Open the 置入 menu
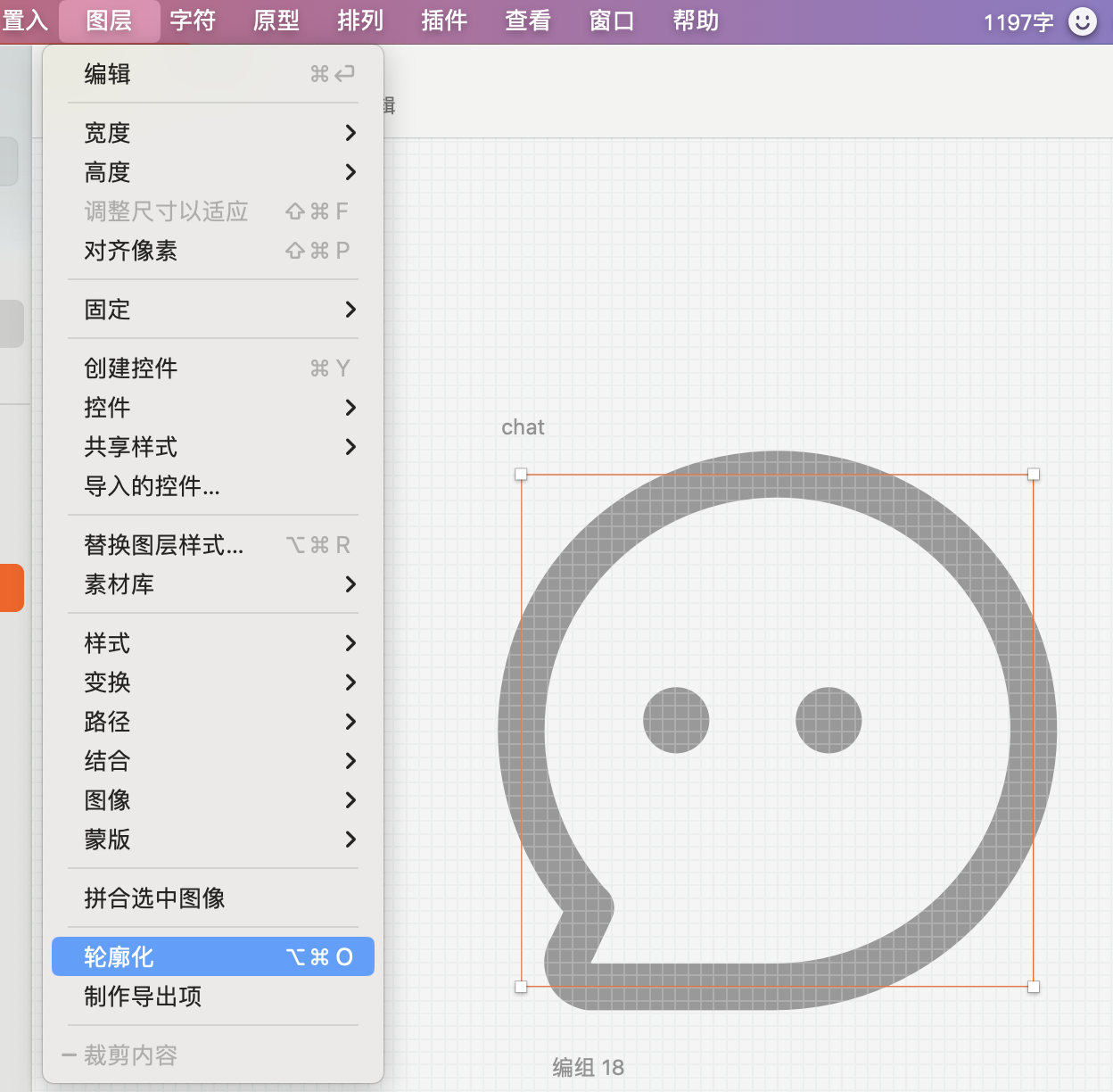The image size is (1113, 1092). (25, 21)
